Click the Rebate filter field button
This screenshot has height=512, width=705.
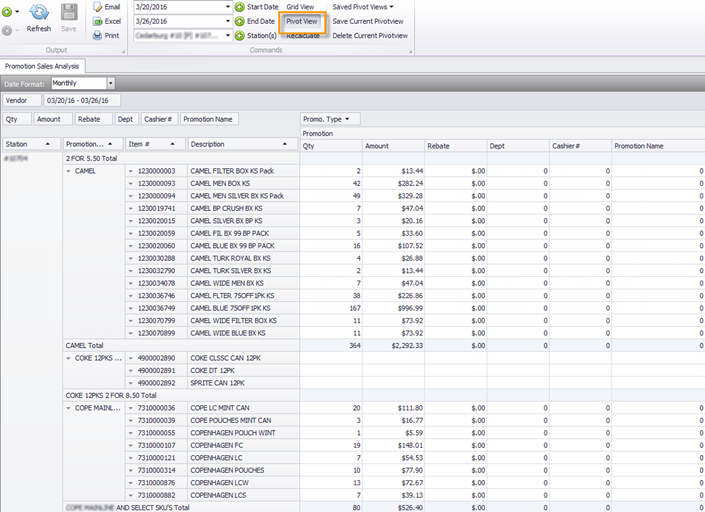(94, 119)
